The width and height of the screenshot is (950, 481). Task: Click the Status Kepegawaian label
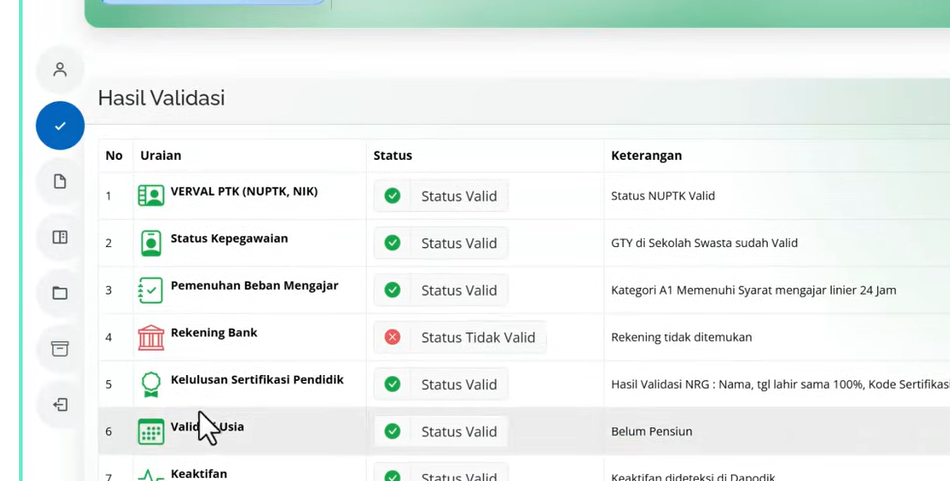click(229, 239)
